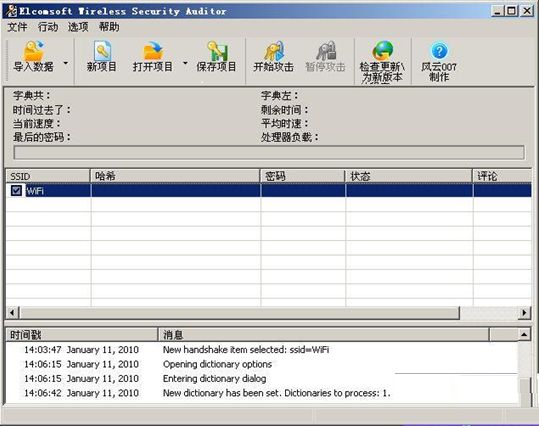The width and height of the screenshot is (539, 428).
Task: Open the 文件 menu
Action: click(17, 27)
